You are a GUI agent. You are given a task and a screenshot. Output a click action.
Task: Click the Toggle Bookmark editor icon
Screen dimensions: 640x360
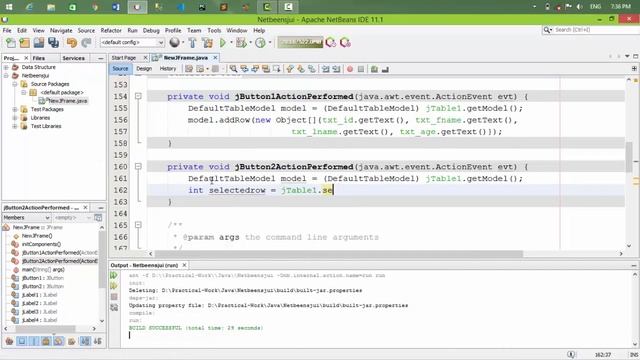(312, 69)
